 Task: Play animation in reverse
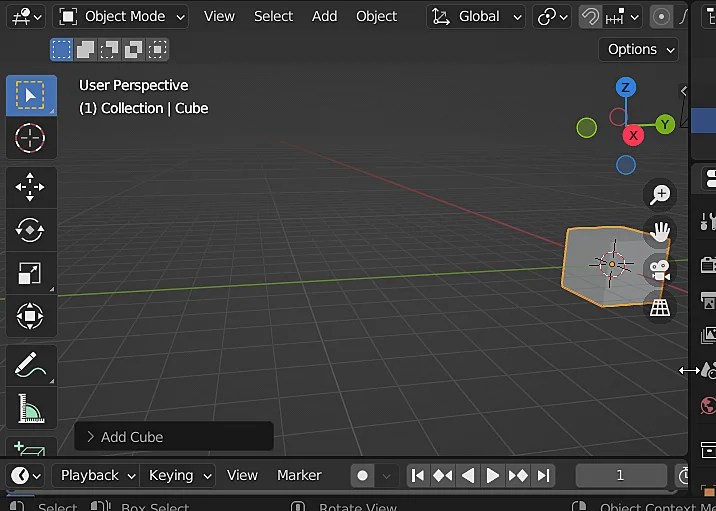(468, 476)
